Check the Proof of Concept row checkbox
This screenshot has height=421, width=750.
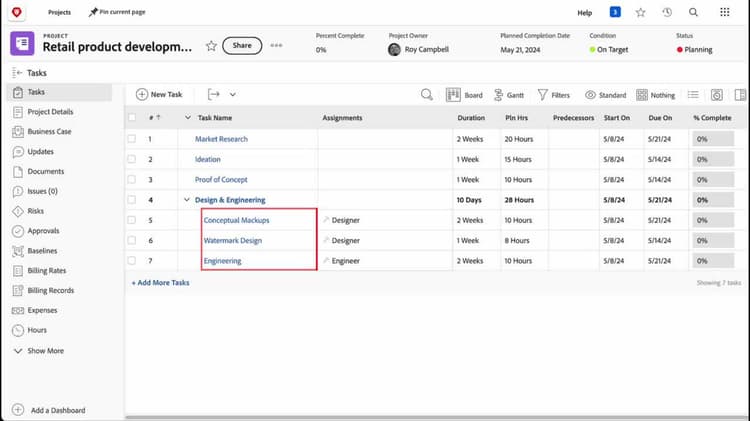click(x=132, y=179)
